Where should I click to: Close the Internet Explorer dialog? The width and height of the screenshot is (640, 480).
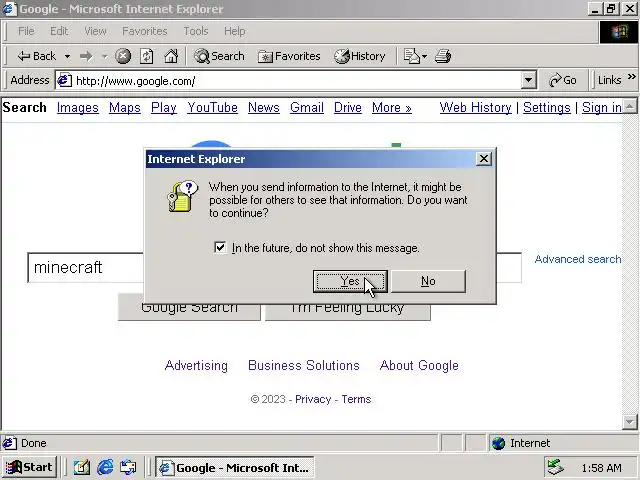point(484,158)
